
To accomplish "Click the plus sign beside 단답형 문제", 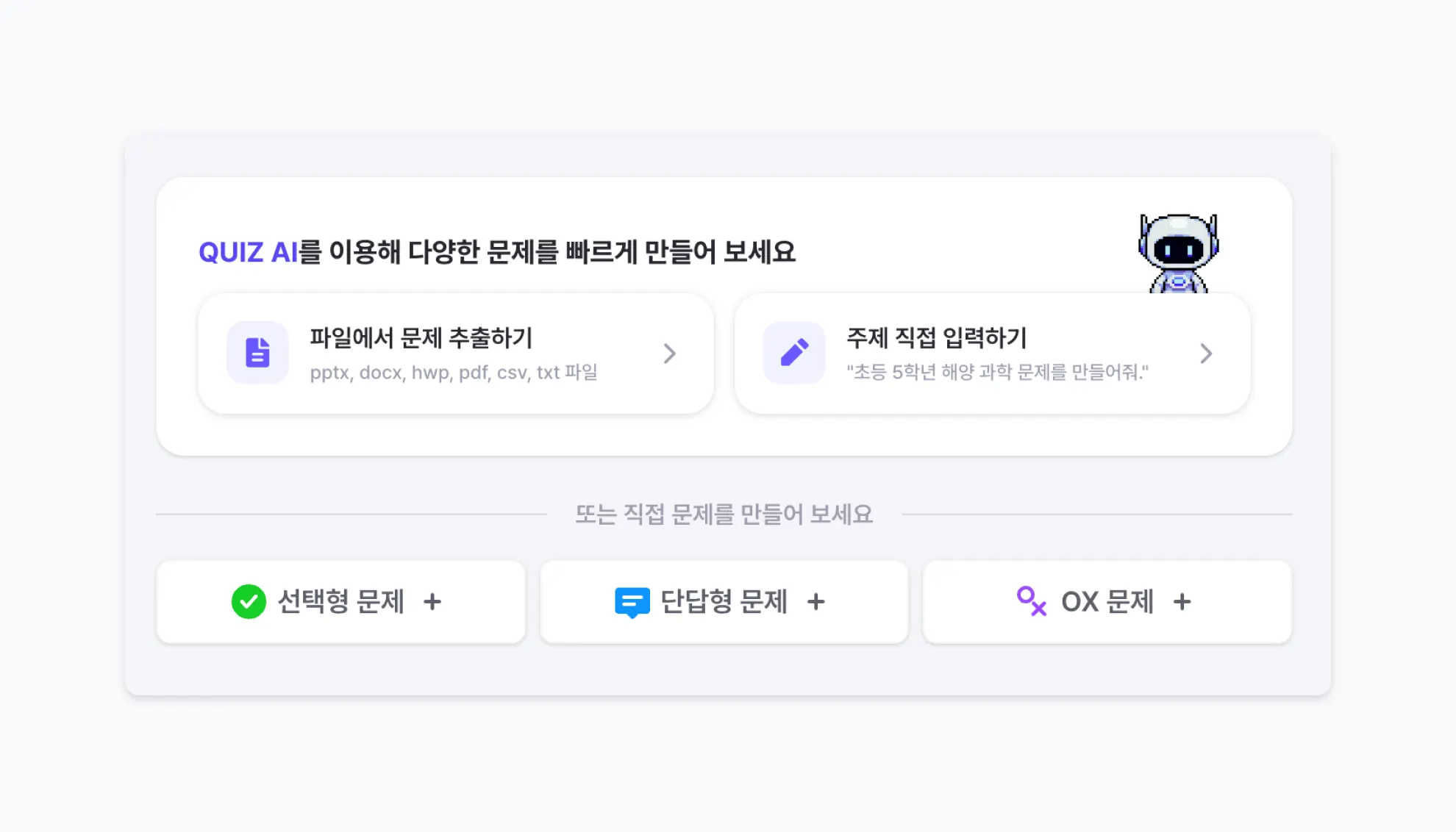I will pyautogui.click(x=816, y=602).
